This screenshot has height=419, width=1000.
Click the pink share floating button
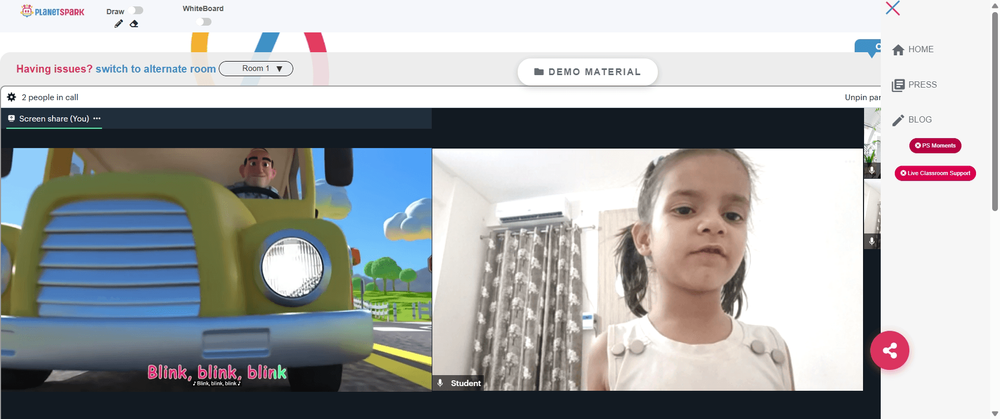click(890, 350)
